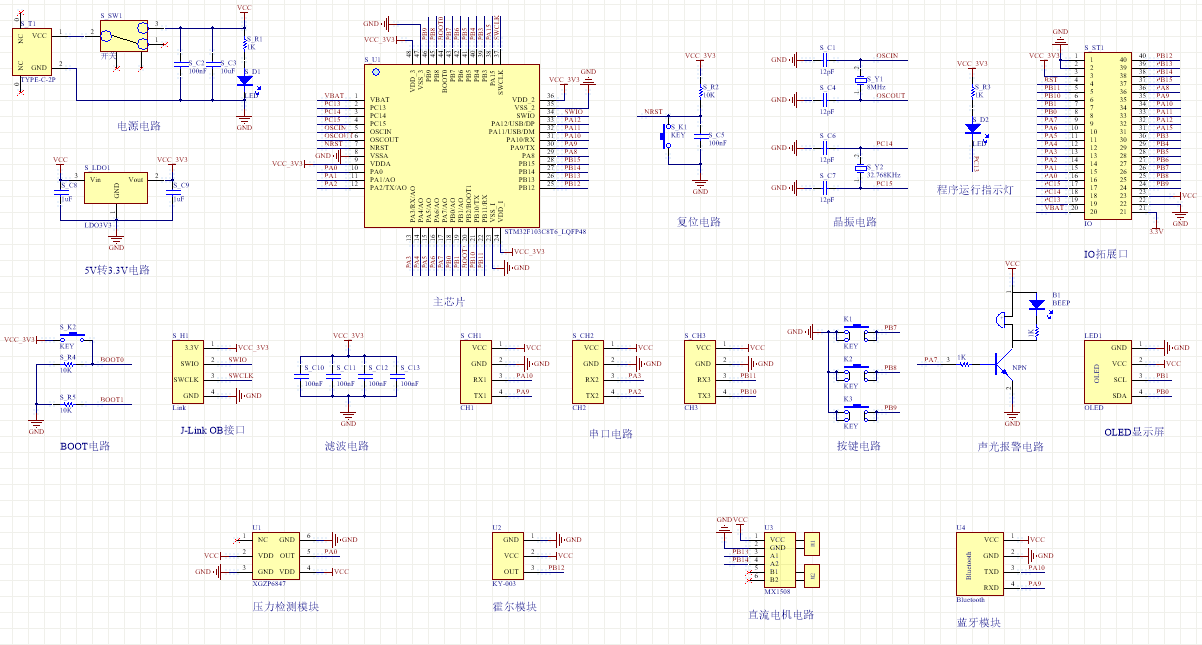Image resolution: width=1202 pixels, height=645 pixels.
Task: Click the SWCLK net label on J-Link header
Action: (241, 375)
